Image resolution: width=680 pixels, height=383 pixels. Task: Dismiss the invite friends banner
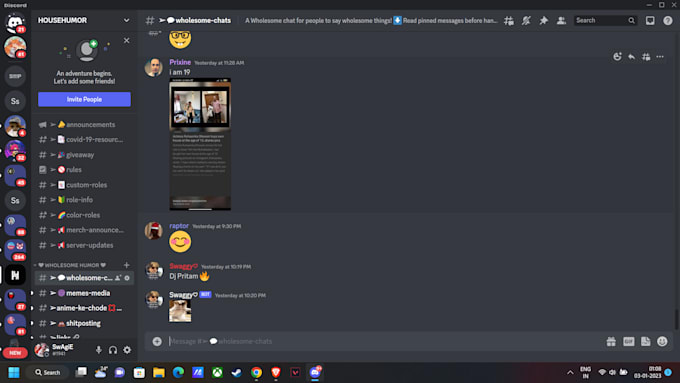(126, 40)
